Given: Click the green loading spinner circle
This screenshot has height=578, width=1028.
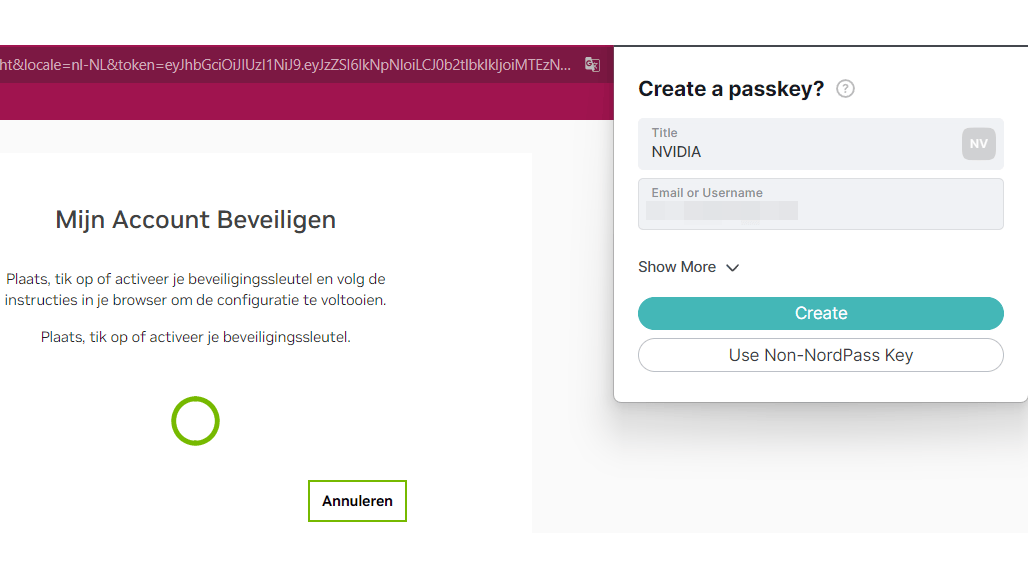Looking at the screenshot, I should 195,421.
